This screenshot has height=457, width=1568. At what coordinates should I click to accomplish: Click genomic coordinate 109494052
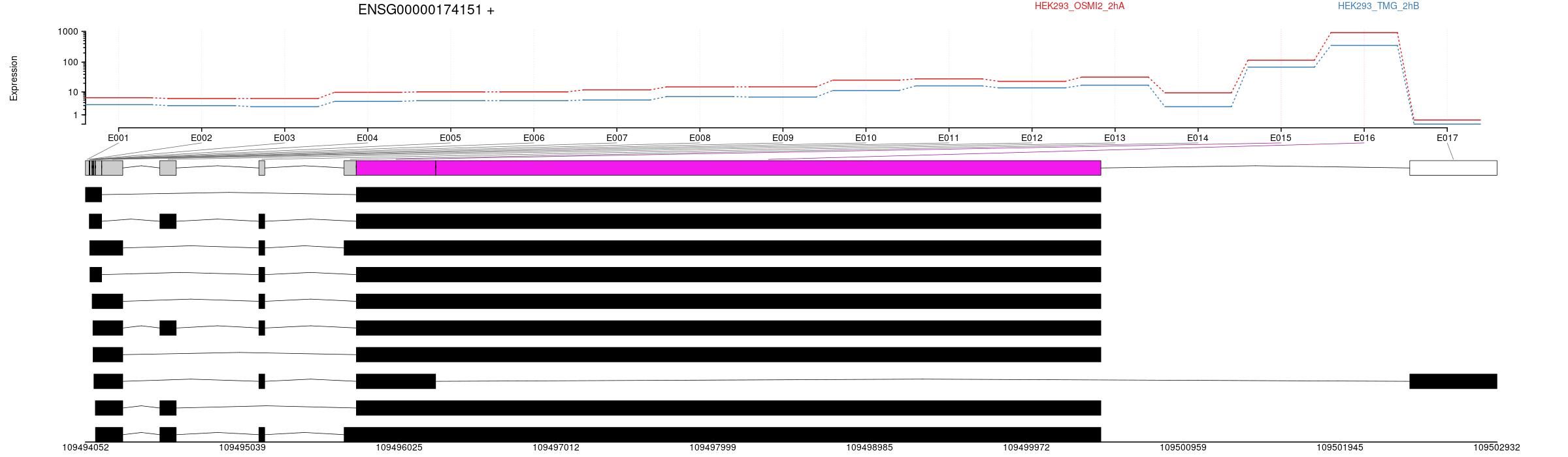click(86, 448)
